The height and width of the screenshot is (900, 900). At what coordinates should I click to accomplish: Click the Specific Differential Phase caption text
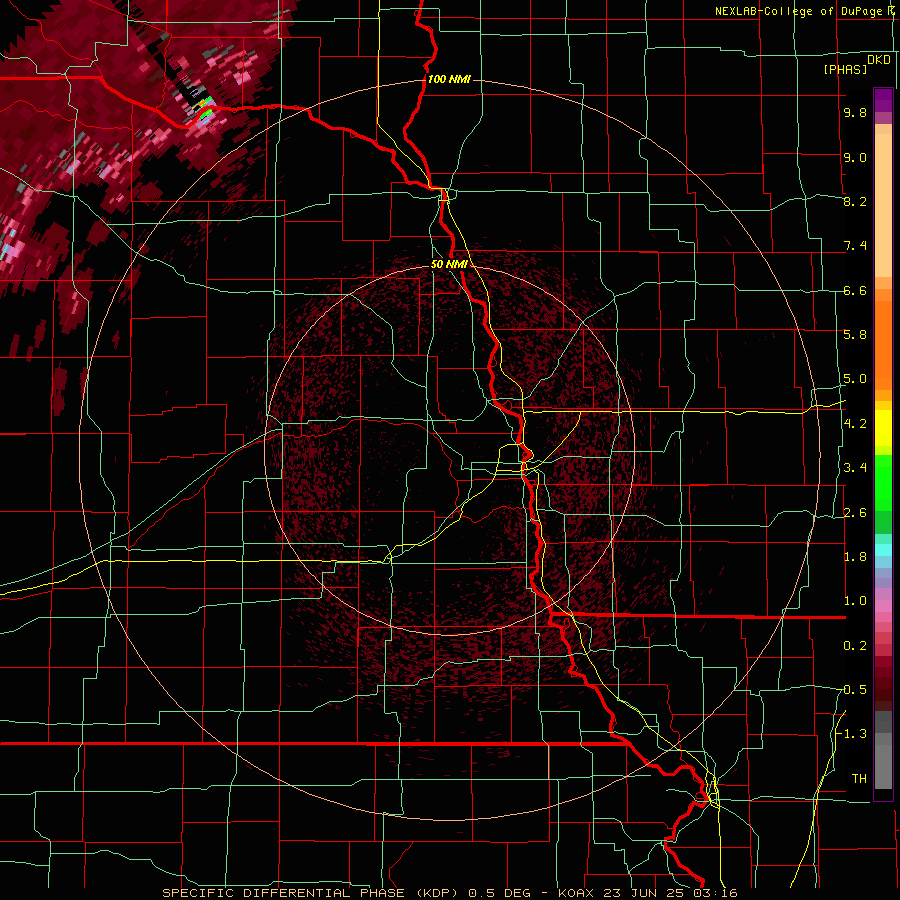tap(449, 893)
